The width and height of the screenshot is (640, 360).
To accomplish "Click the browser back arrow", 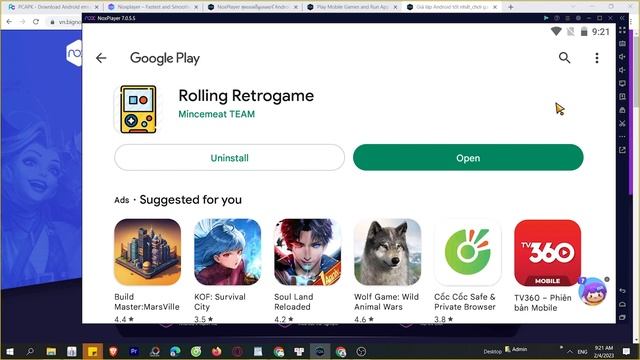I will [x=9, y=22].
